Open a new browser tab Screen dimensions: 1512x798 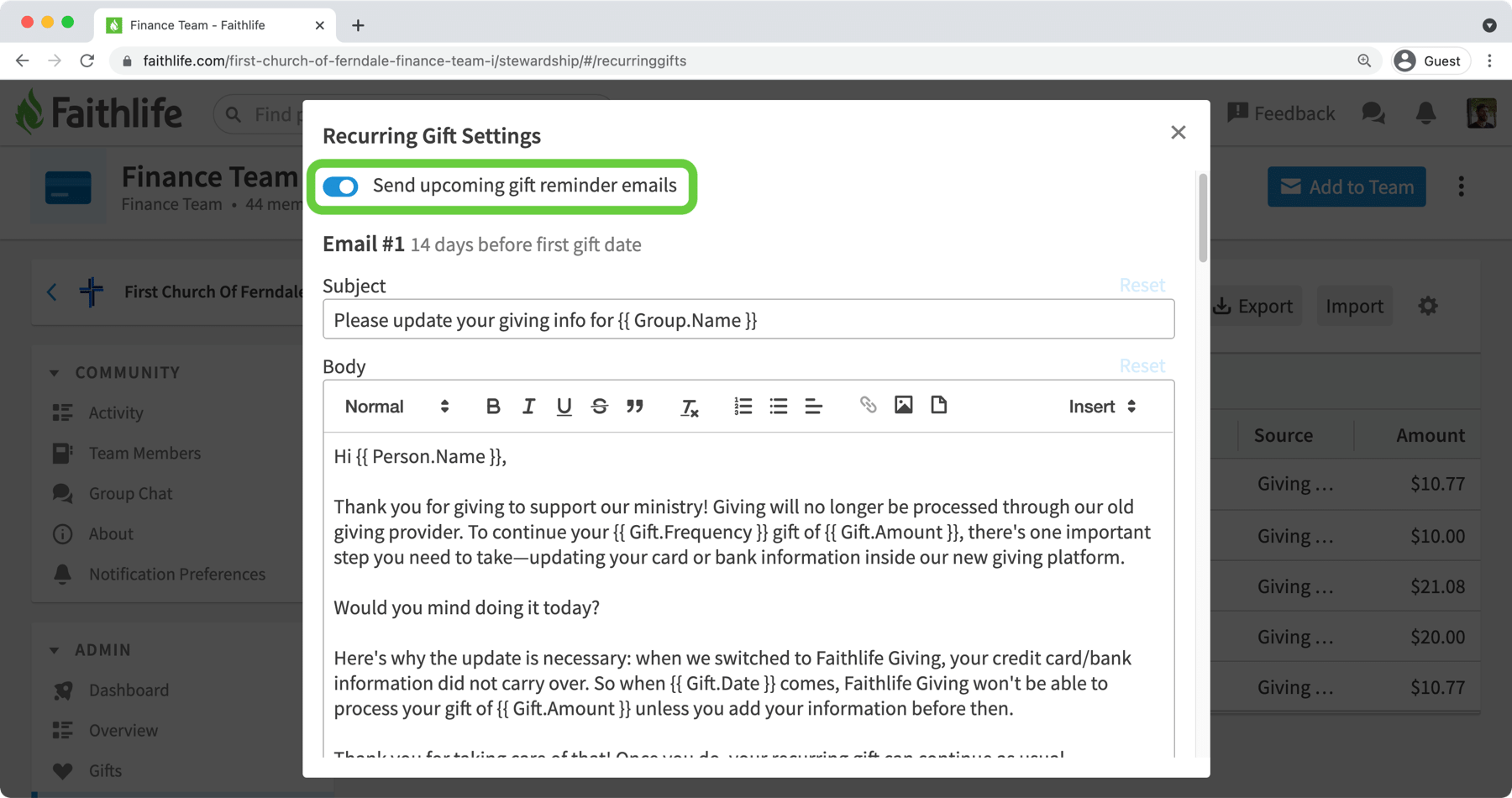point(358,25)
